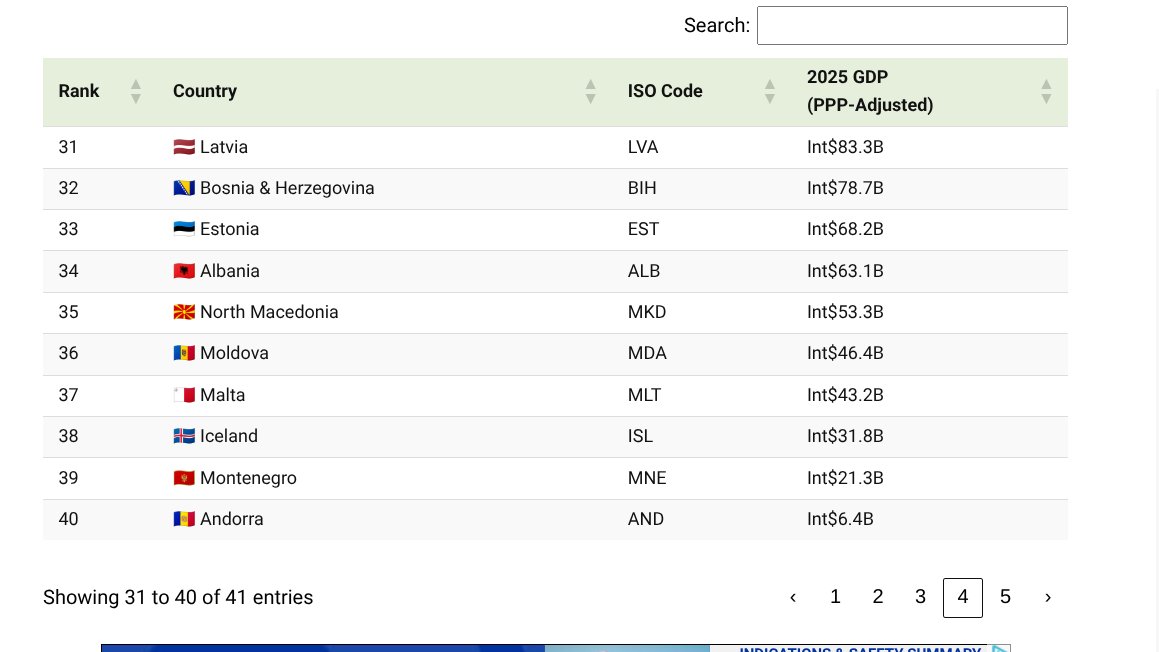Click GDP value Int$6.4B

pos(840,518)
